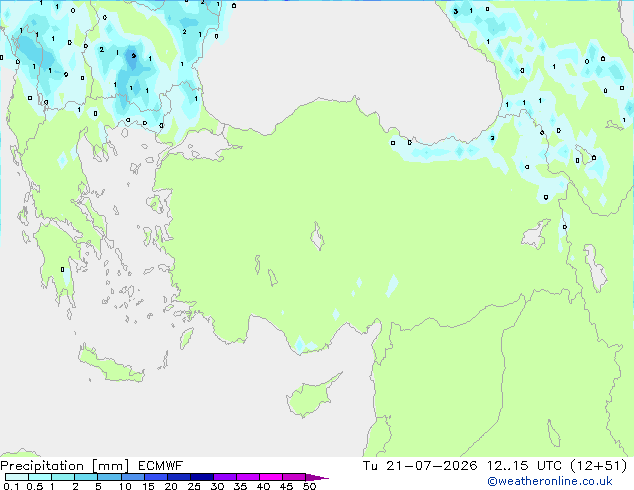
Task: Click the '12..15 UTC' time range text
Action: pyautogui.click(x=524, y=466)
